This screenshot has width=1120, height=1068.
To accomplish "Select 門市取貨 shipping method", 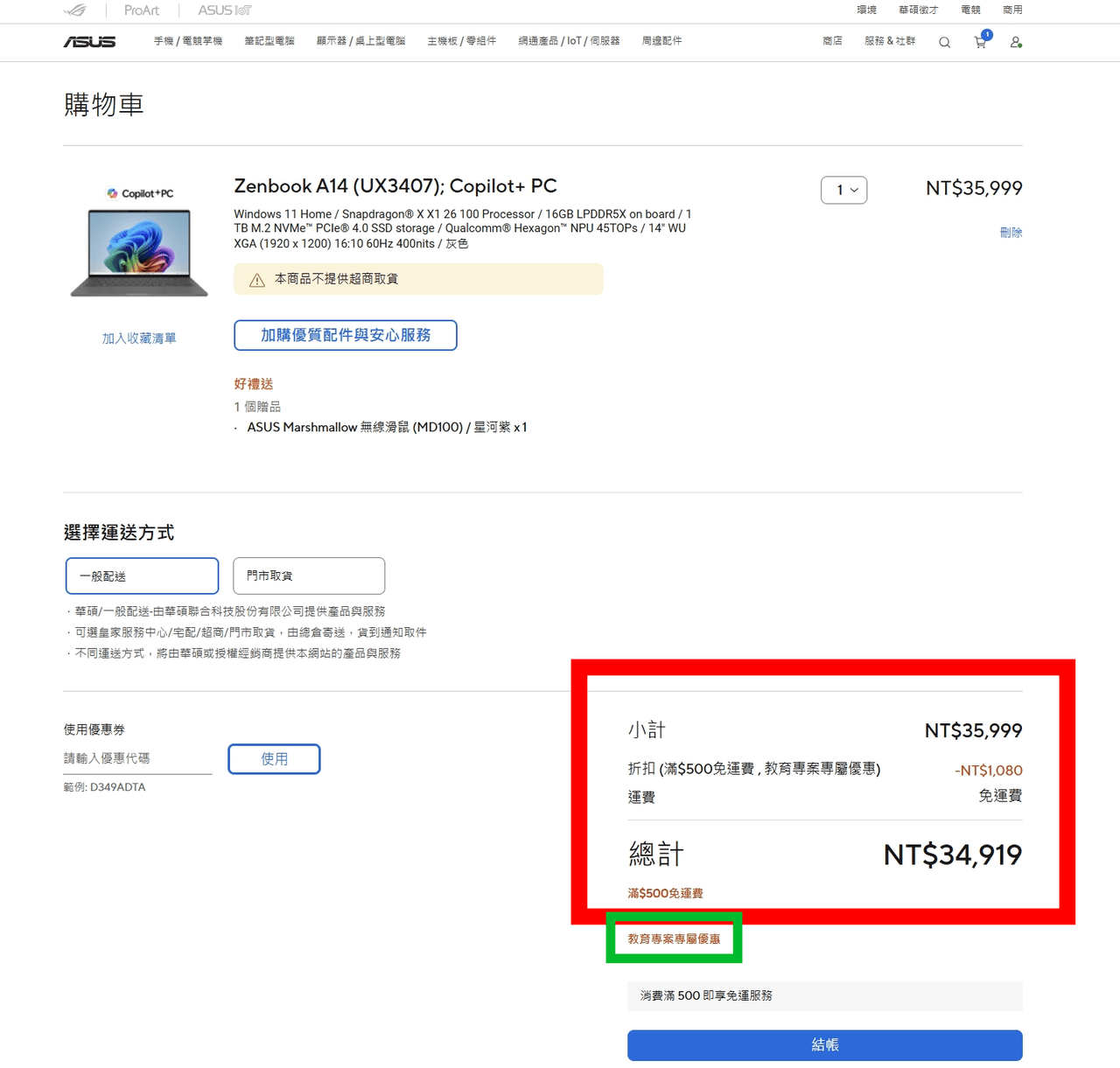I will point(309,576).
